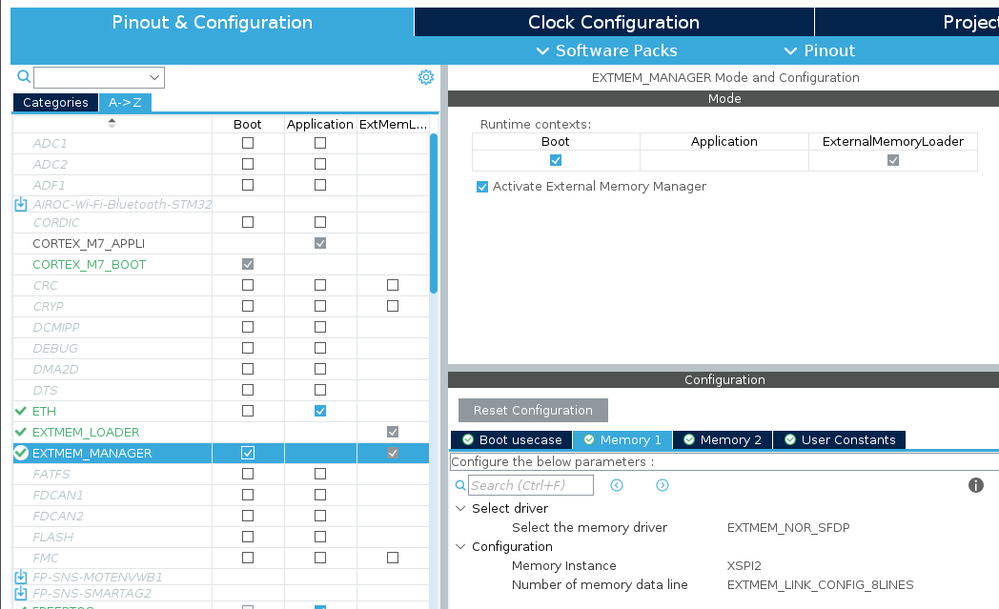
Task: Toggle FMC ExtMemLoader checkbox
Action: (x=392, y=557)
